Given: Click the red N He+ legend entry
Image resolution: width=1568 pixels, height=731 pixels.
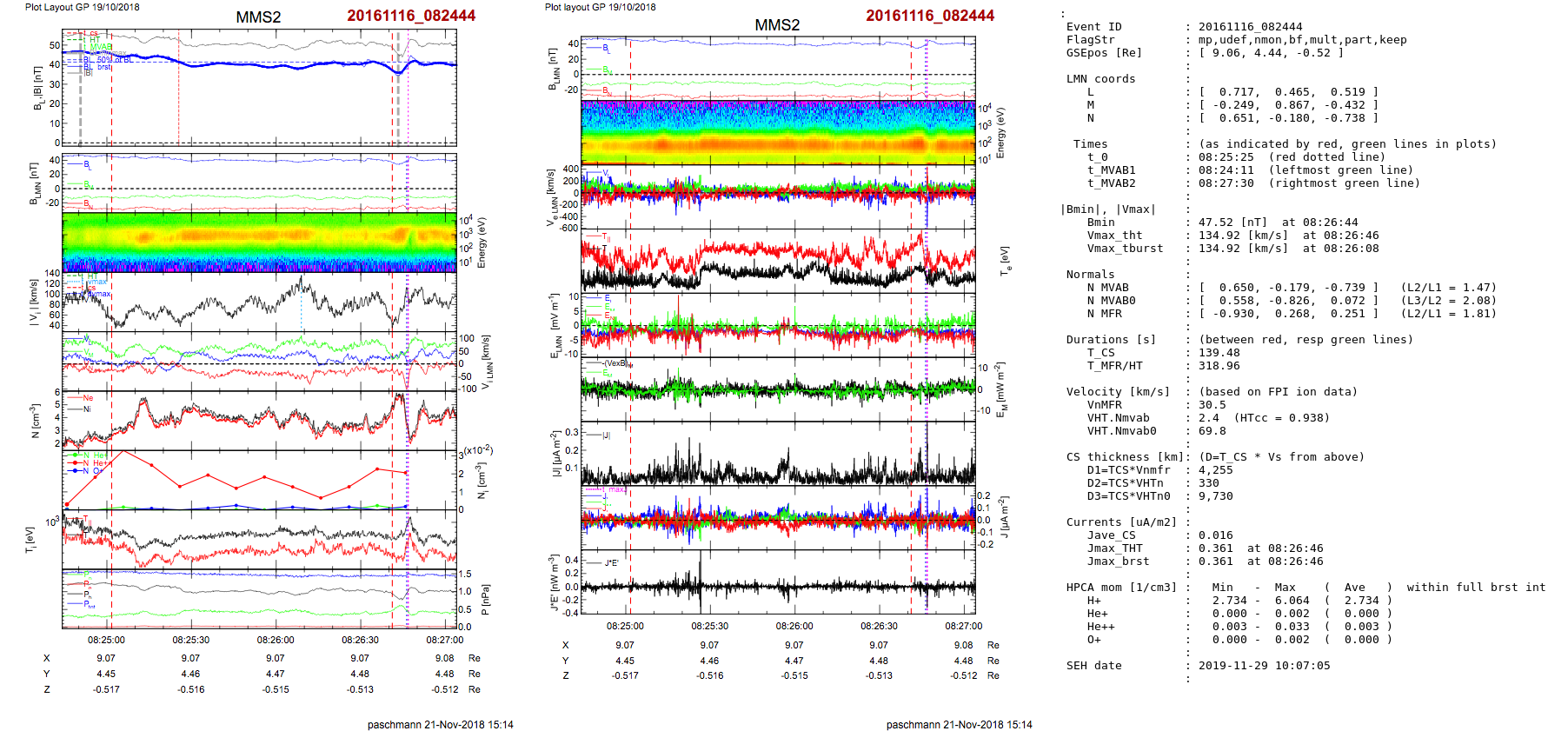Looking at the screenshot, I should click(x=91, y=463).
